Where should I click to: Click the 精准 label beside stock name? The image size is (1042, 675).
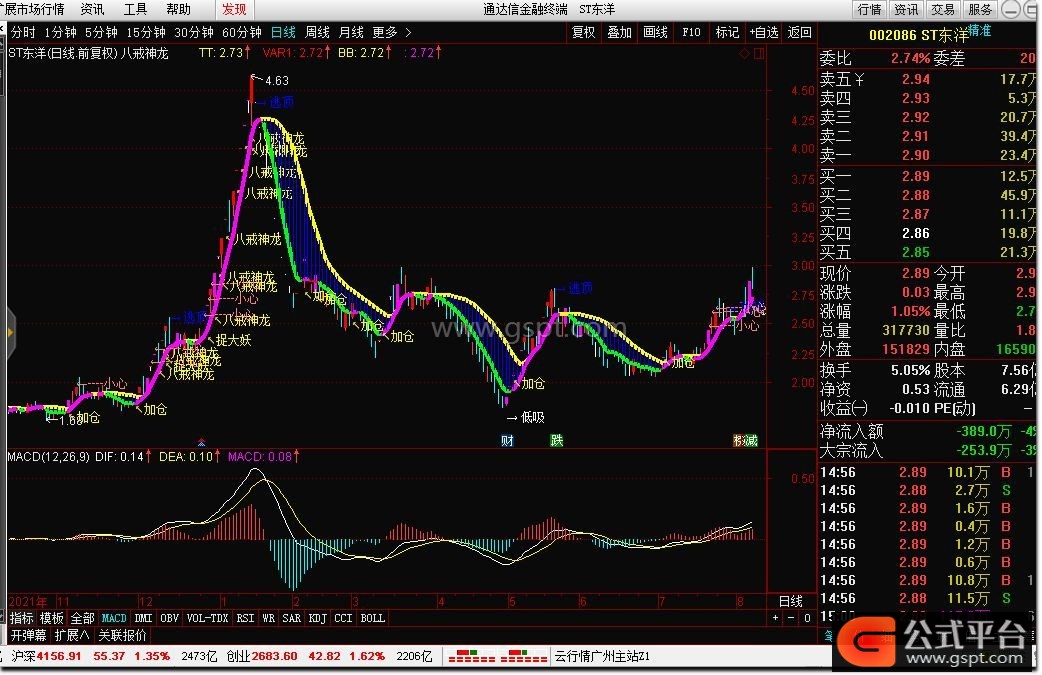click(980, 31)
